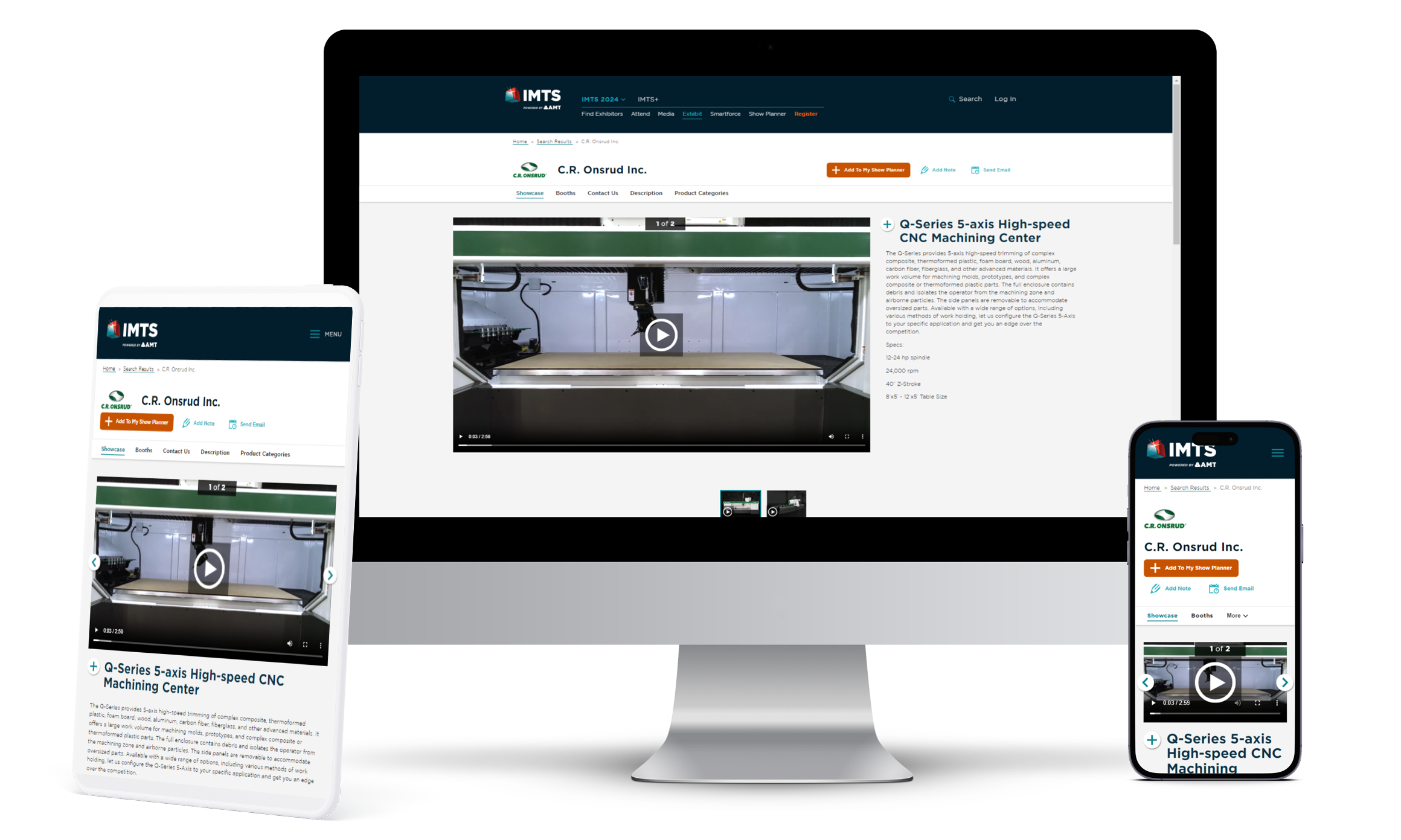
Task: Click the Contact Us tab
Action: point(600,192)
